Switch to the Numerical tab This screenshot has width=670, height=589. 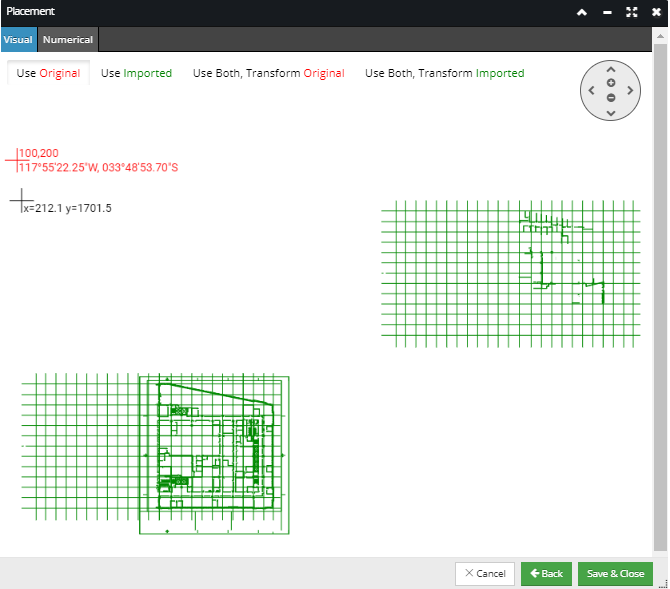68,39
